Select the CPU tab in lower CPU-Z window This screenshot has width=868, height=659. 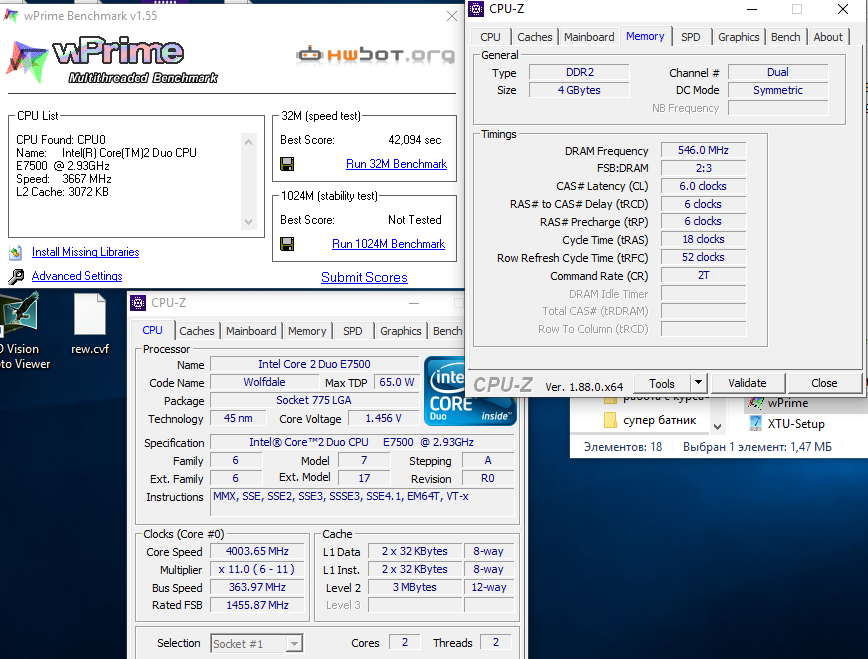point(153,330)
